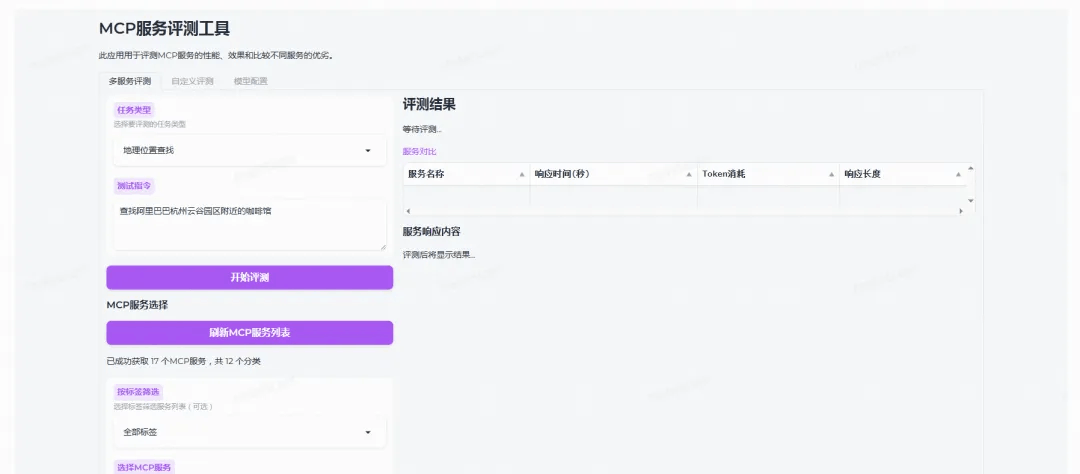Click the 评测后将显示结果... placeholder text
1080x474 pixels.
point(439,255)
